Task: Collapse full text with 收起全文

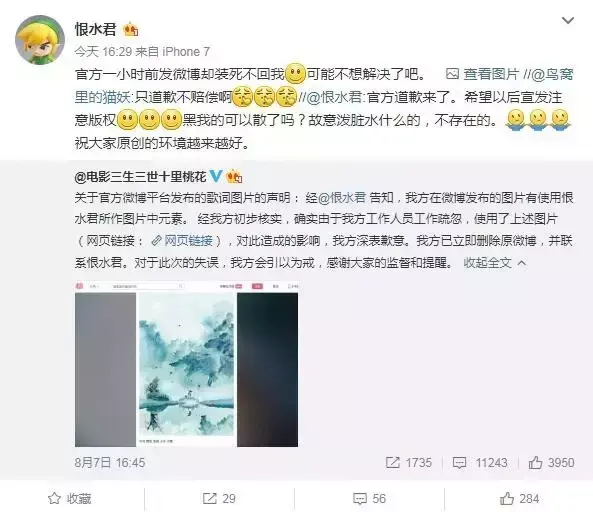Action: (x=495, y=263)
